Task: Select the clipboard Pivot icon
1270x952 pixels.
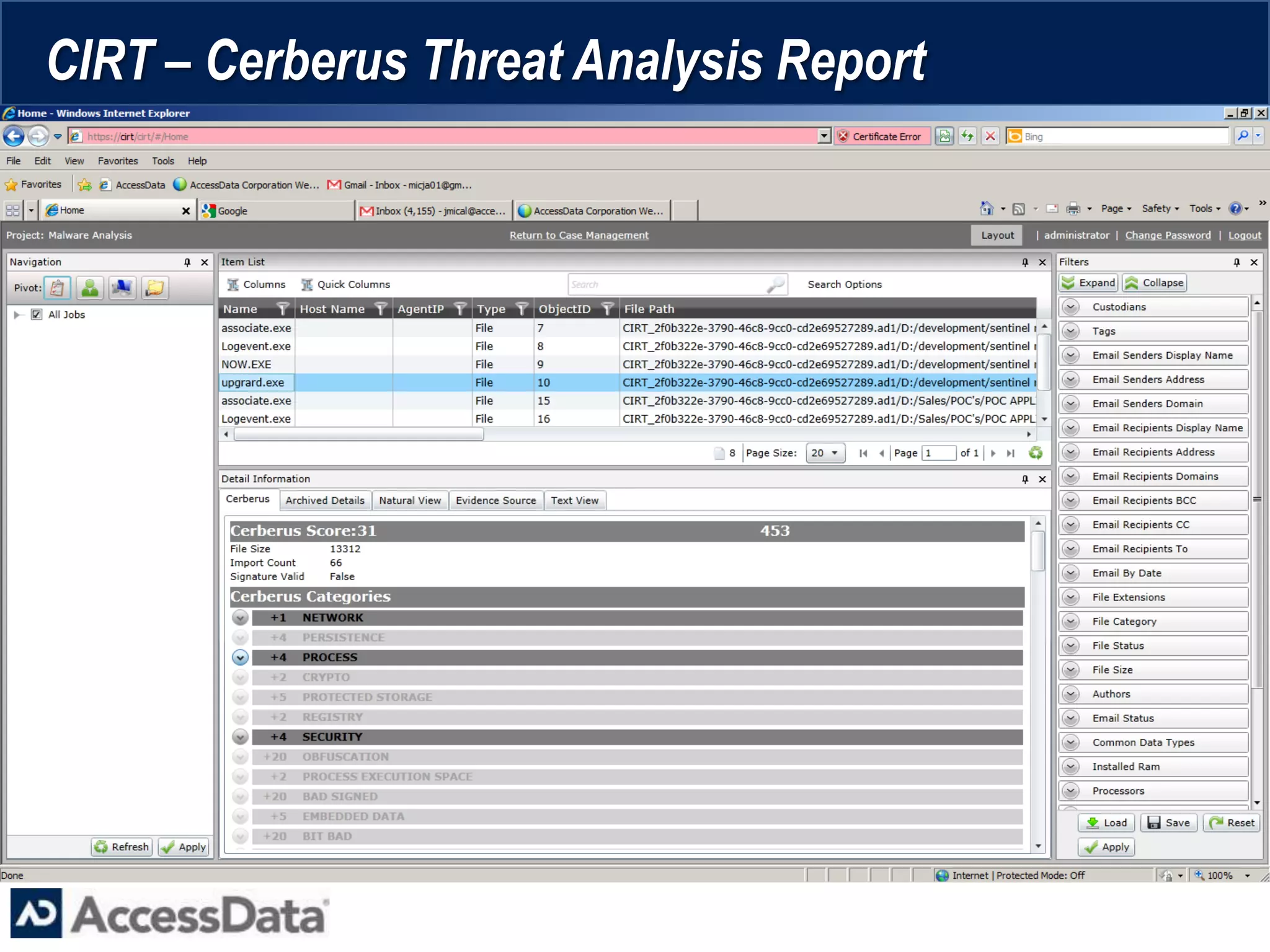Action: pos(57,288)
